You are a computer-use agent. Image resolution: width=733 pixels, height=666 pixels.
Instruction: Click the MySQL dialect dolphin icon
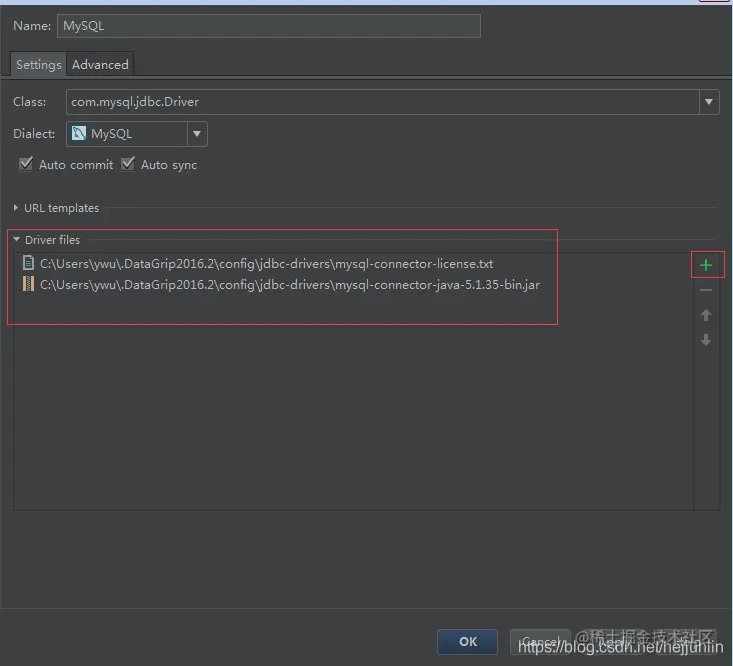click(x=79, y=134)
